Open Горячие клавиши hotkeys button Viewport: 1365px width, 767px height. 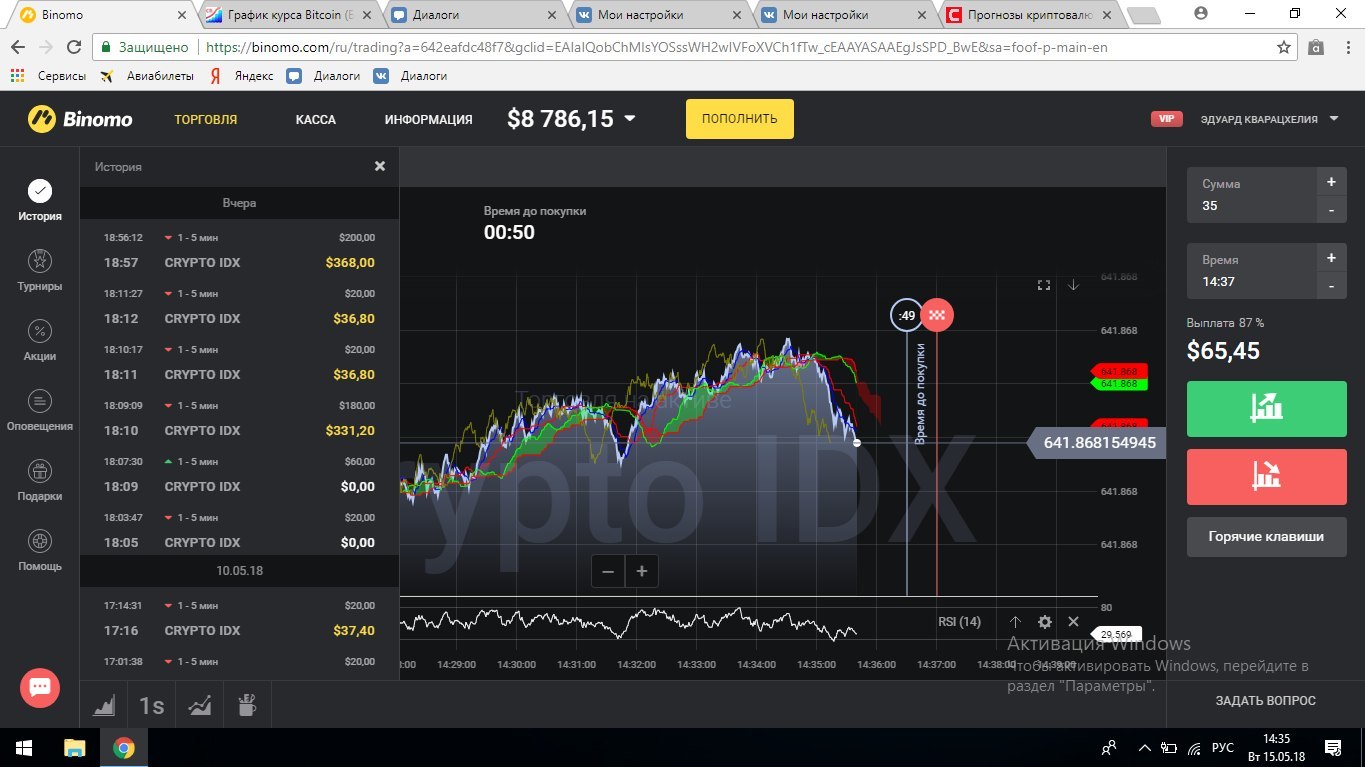(x=1265, y=537)
